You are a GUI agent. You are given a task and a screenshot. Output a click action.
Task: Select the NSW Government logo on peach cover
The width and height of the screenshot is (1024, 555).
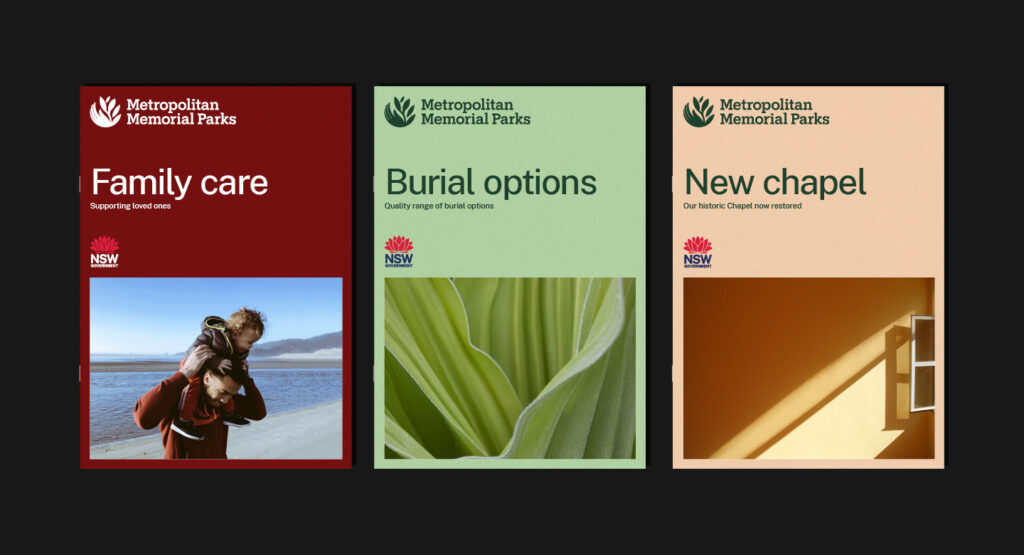coord(697,252)
